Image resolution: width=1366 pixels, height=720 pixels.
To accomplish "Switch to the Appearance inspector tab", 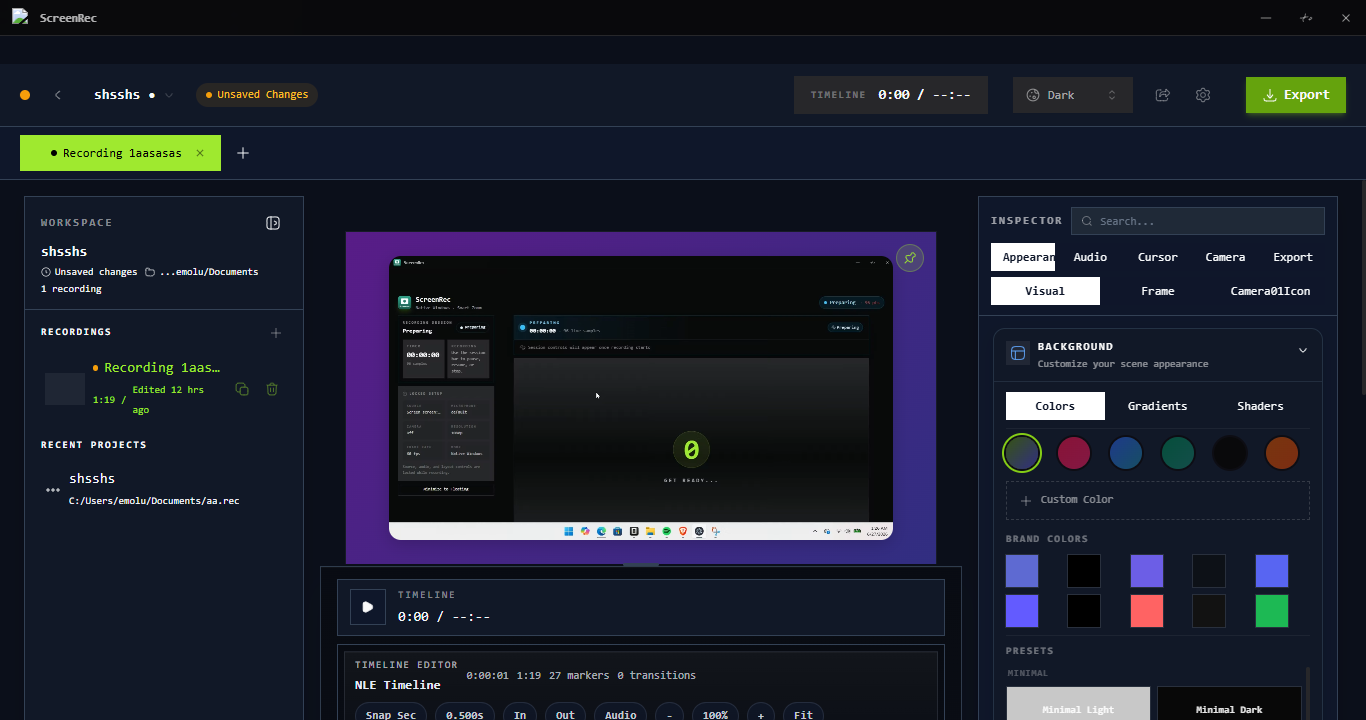I will pos(1025,257).
